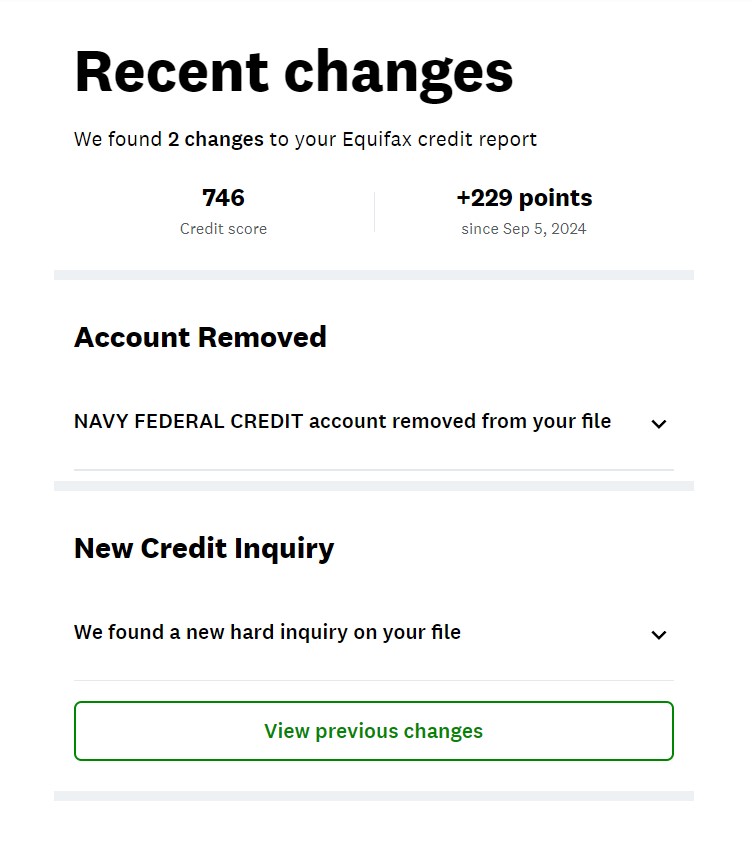Click the New Credit Inquiry section heading
Image resolution: width=752 pixels, height=843 pixels.
click(x=204, y=548)
